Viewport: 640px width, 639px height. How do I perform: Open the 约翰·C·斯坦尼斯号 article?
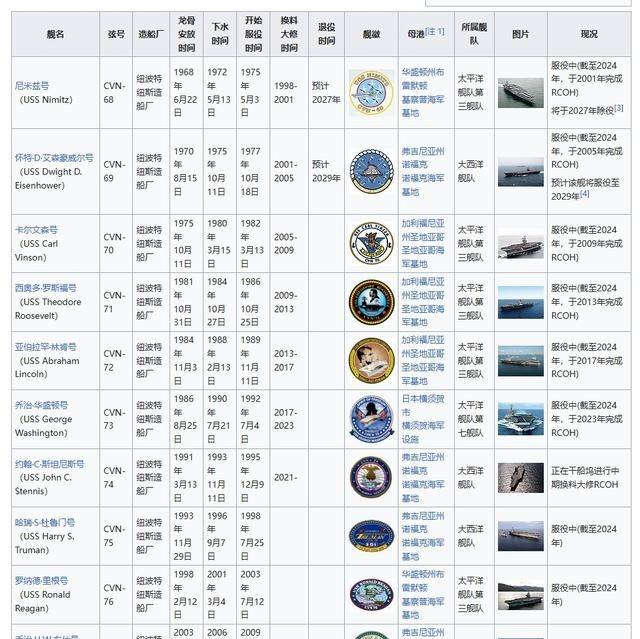tap(50, 464)
